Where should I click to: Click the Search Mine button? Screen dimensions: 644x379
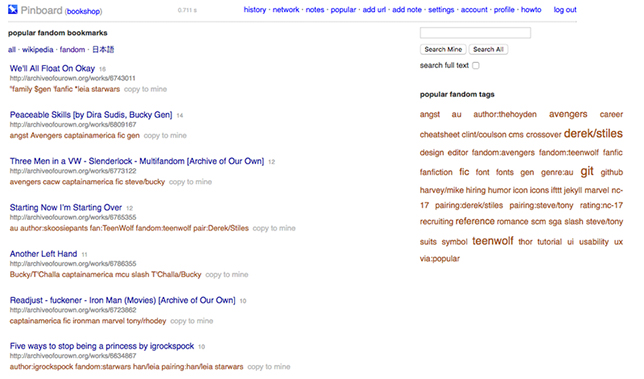pyautogui.click(x=443, y=49)
